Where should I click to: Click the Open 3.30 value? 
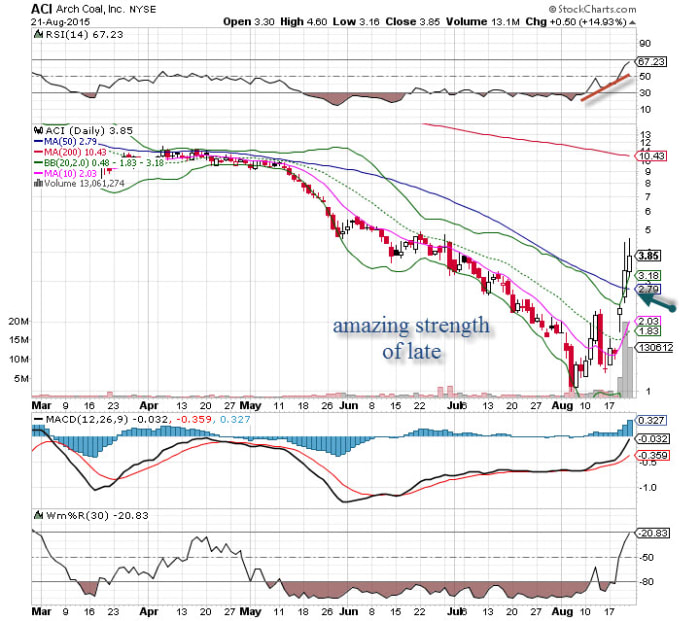pos(249,22)
